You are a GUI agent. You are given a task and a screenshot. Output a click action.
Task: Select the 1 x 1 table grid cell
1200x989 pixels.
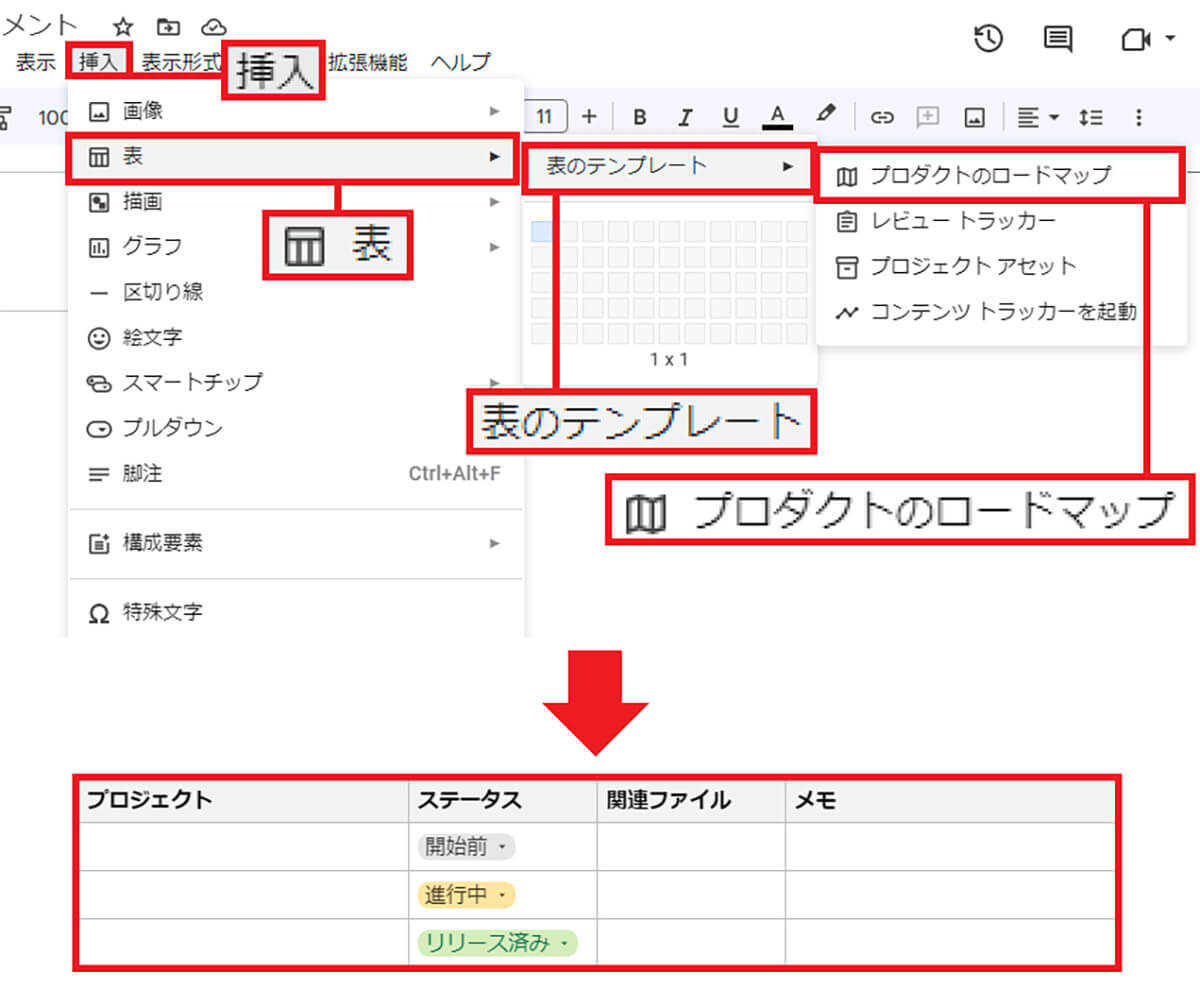[x=542, y=232]
